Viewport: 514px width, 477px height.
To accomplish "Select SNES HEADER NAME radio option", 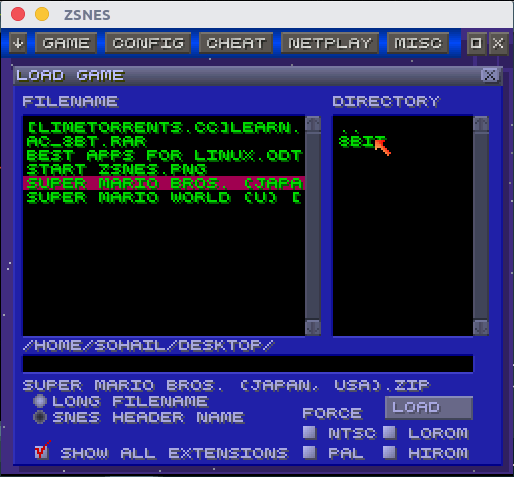I will click(40, 417).
